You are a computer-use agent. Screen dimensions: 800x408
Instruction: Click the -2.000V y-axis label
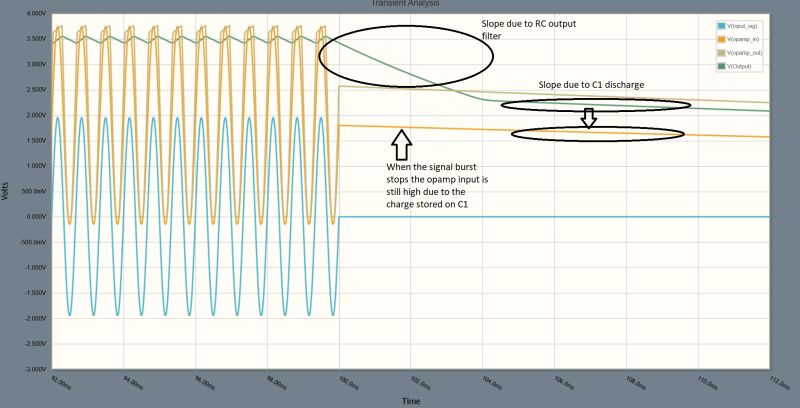[36, 318]
